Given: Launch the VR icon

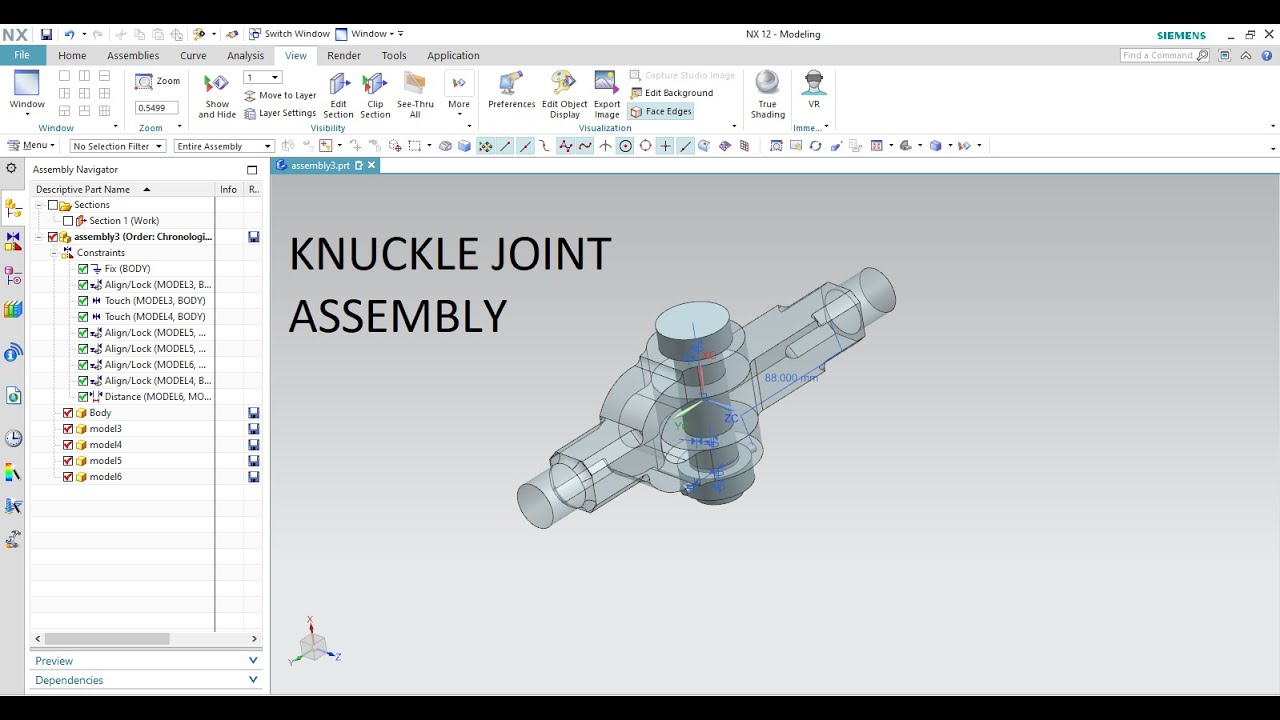Looking at the screenshot, I should click(x=814, y=91).
